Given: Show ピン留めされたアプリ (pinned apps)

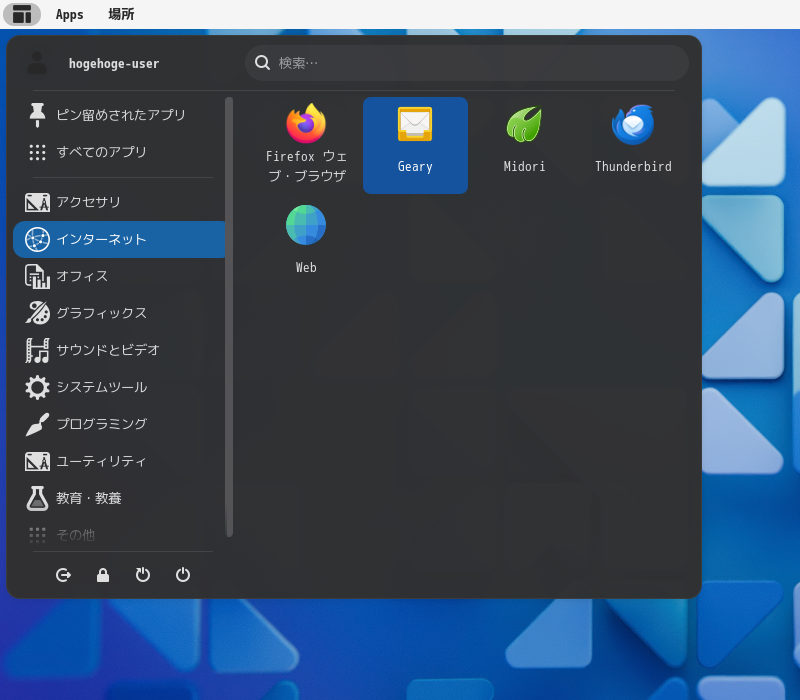Looking at the screenshot, I should point(119,115).
